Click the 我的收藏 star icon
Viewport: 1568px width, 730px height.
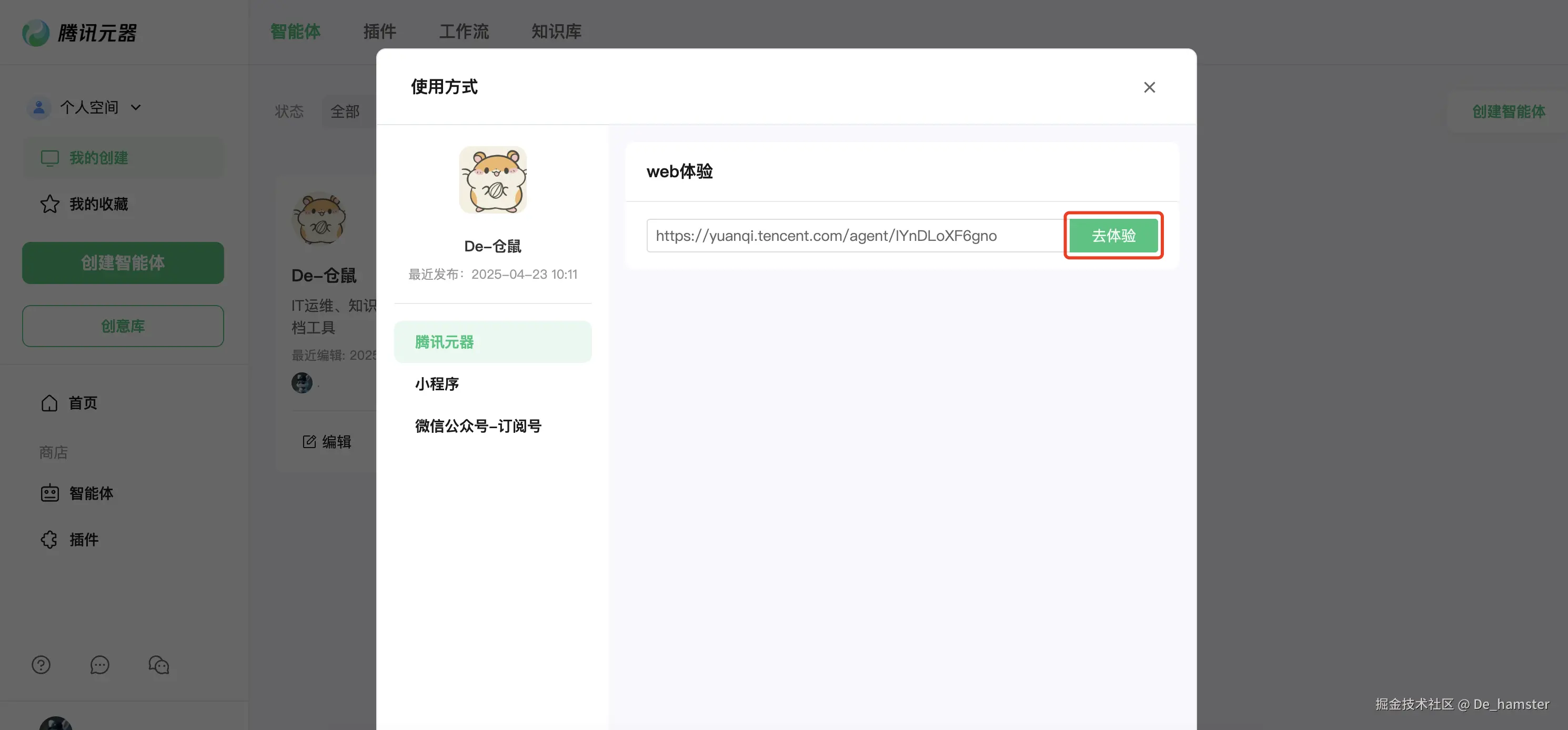[50, 205]
